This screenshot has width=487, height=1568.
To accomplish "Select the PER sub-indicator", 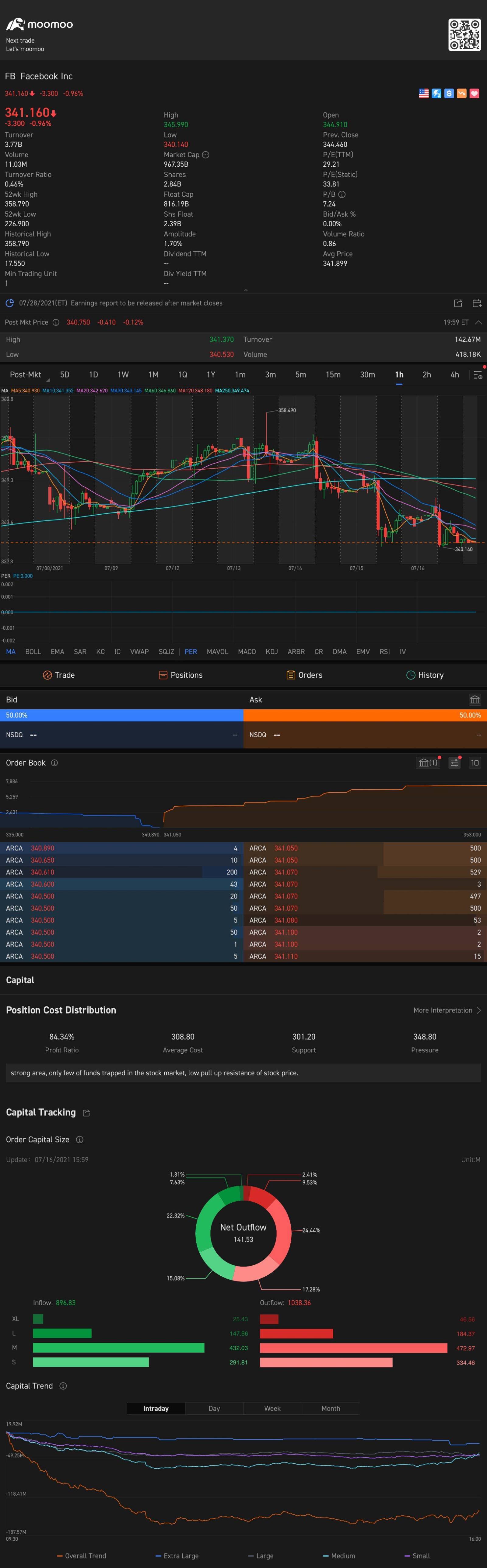I will click(191, 651).
